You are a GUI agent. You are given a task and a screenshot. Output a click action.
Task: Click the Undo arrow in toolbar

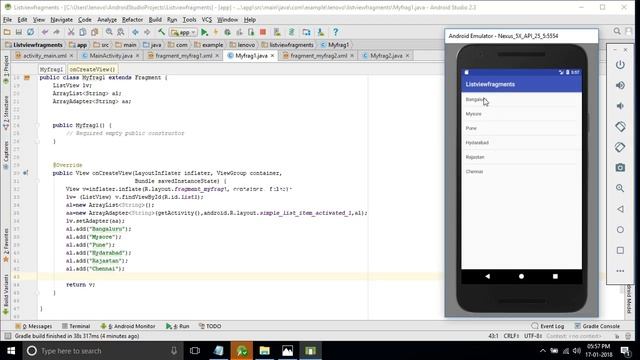click(44, 32)
